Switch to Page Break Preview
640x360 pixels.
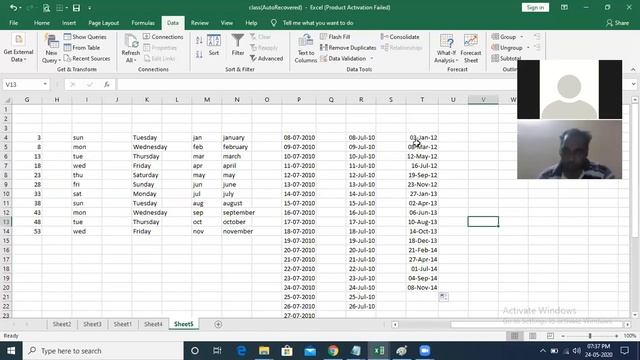pyautogui.click(x=550, y=336)
